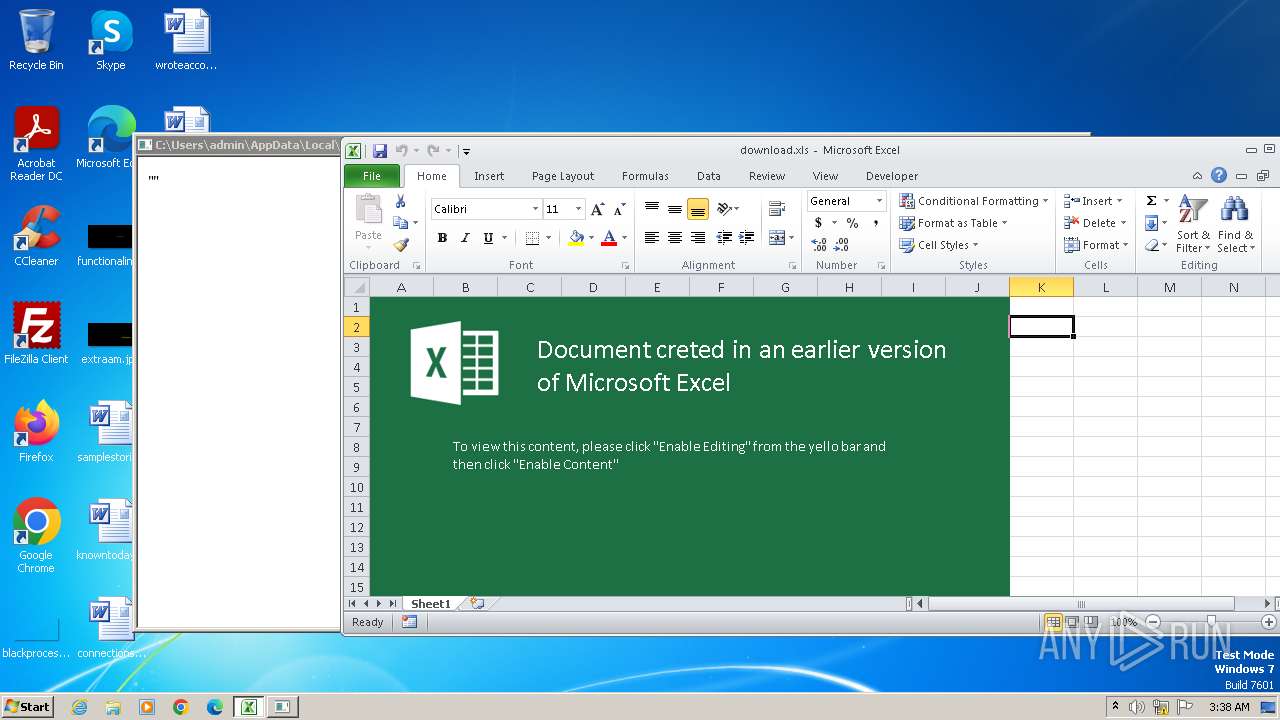This screenshot has width=1280, height=720.
Task: Click Decrease Decimal button
Action: click(841, 245)
